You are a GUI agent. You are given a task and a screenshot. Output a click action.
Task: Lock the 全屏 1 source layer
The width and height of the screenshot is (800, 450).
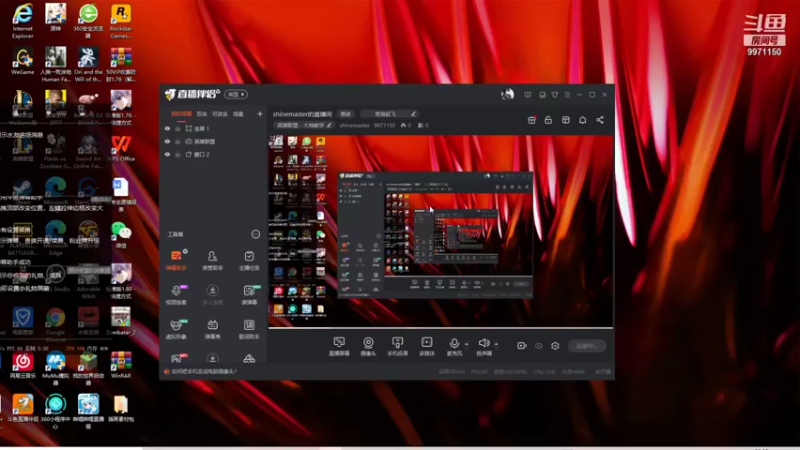pyautogui.click(x=178, y=129)
